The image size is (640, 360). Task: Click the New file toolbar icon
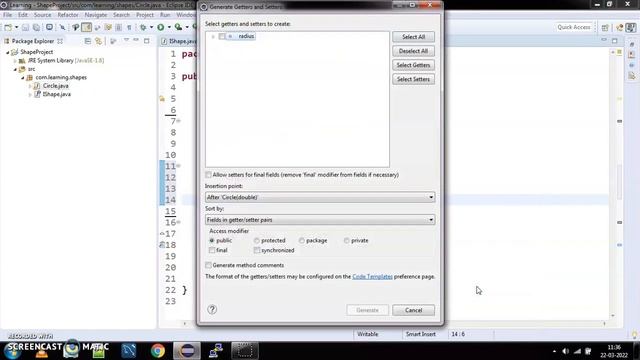(8, 27)
